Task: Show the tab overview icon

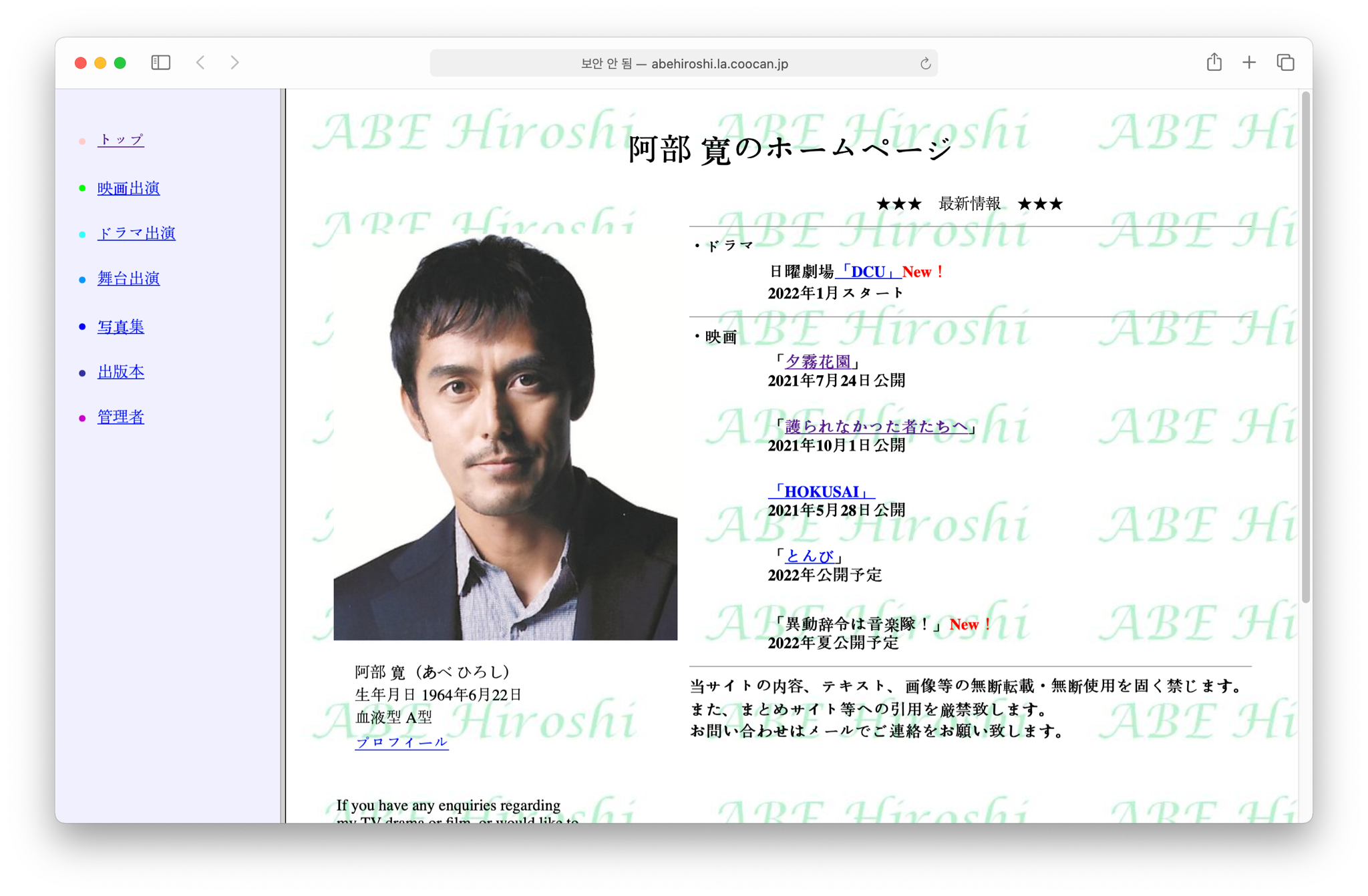Action: tap(1285, 63)
